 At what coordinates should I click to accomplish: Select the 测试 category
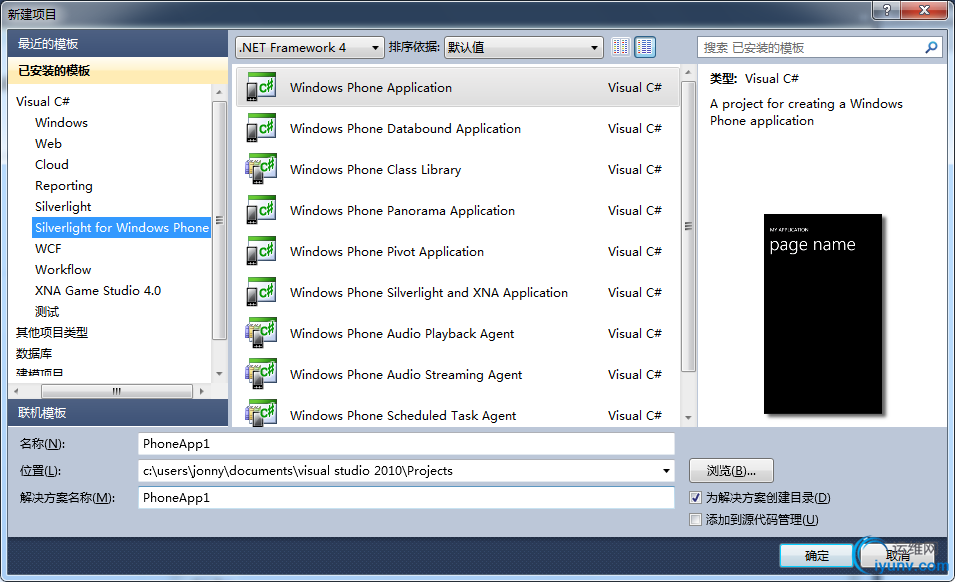pyautogui.click(x=47, y=312)
